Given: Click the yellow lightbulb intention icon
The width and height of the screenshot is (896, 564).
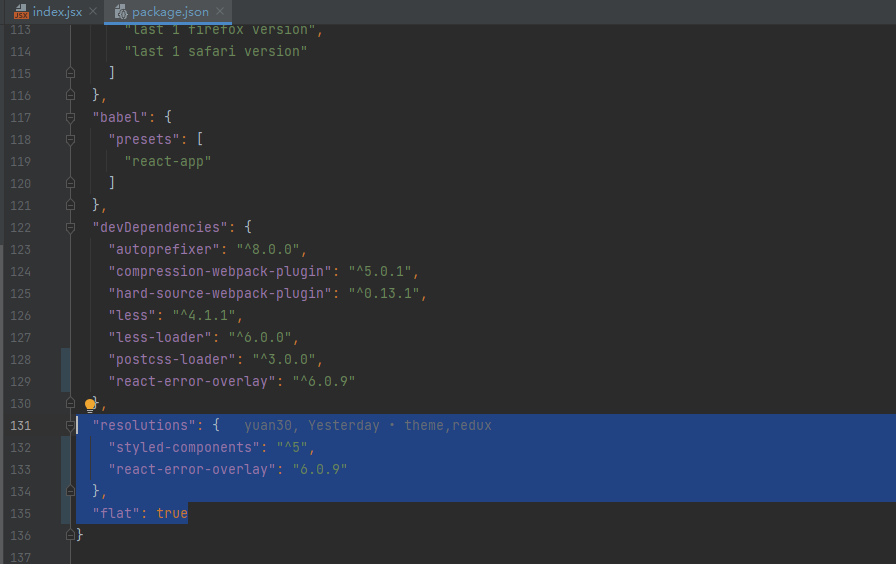Looking at the screenshot, I should click(90, 406).
